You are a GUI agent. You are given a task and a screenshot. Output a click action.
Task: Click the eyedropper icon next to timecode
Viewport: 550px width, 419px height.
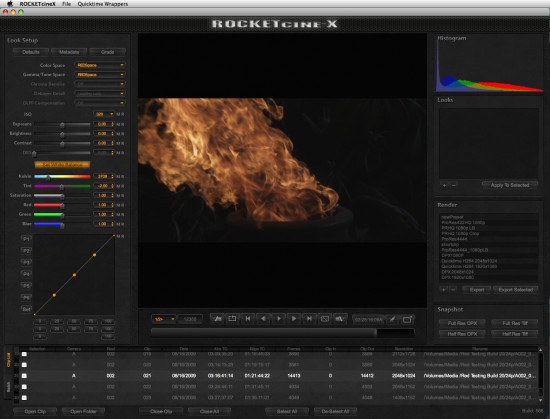(x=393, y=319)
